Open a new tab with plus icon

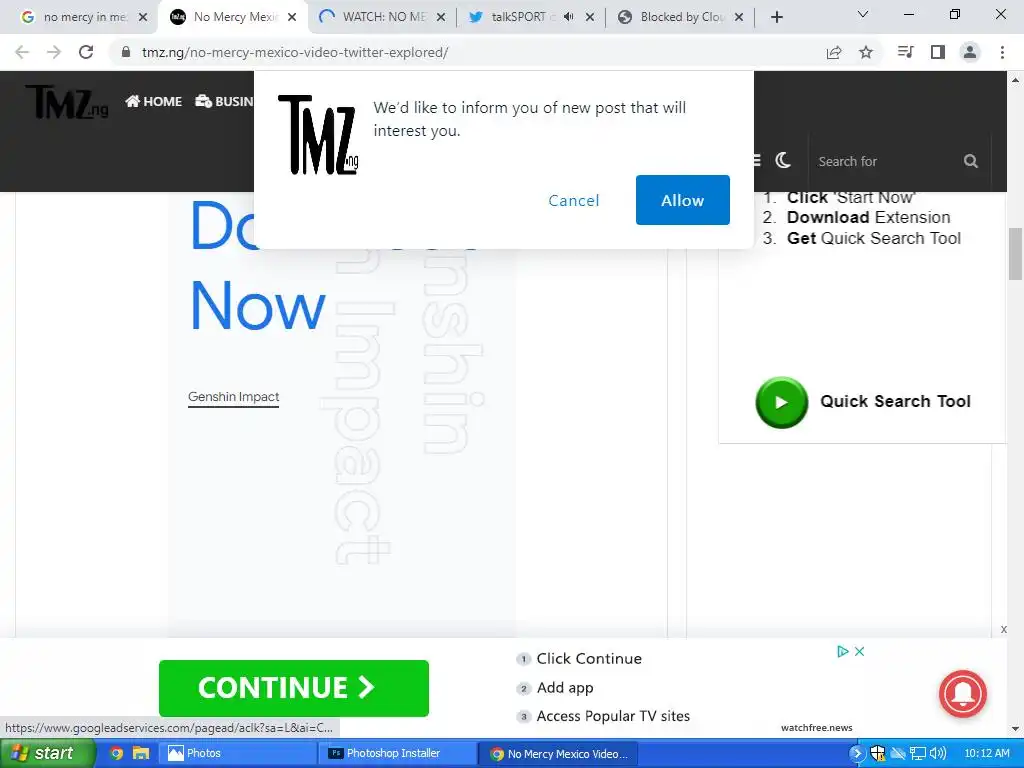tap(776, 17)
